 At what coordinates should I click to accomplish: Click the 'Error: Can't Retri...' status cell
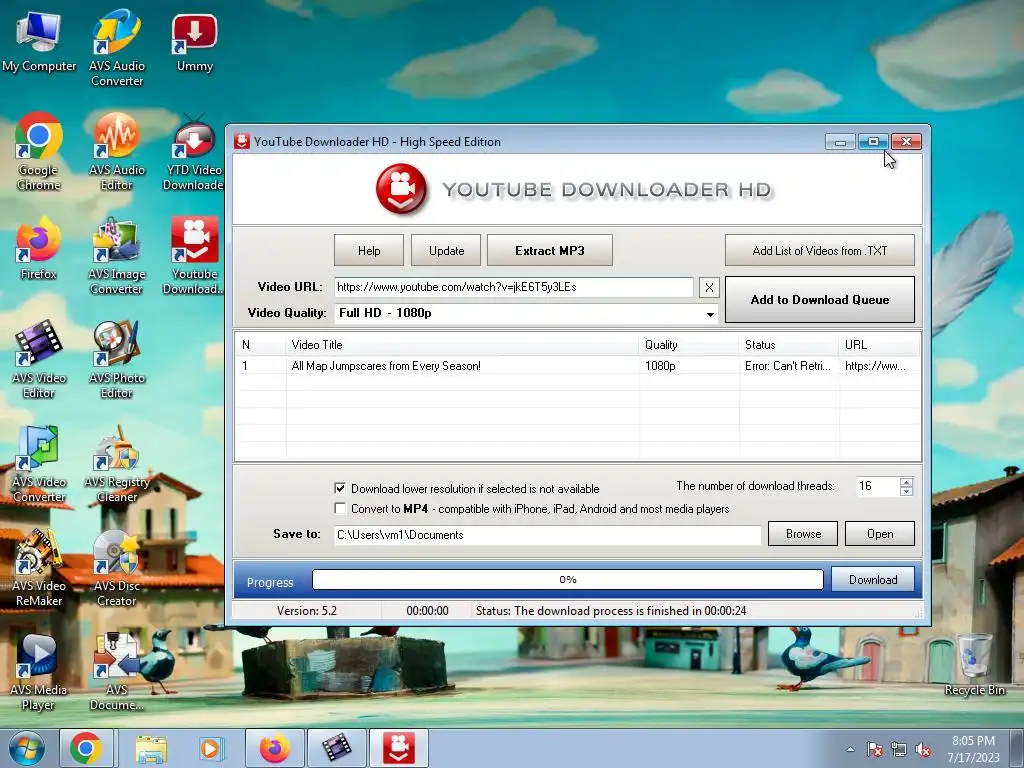pyautogui.click(x=788, y=366)
